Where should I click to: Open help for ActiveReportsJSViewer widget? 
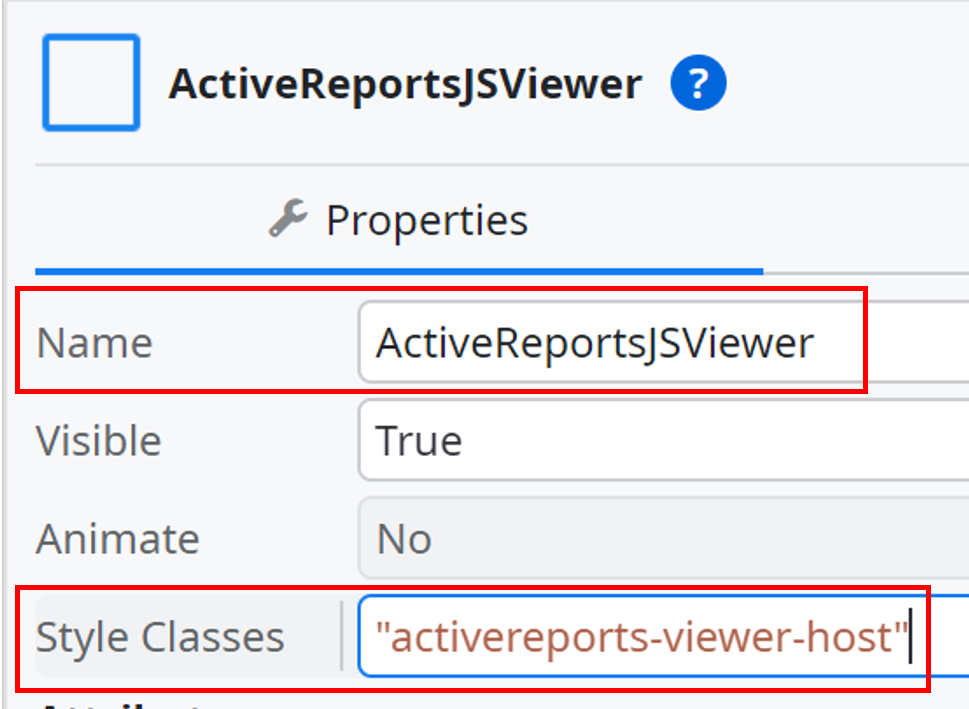click(x=698, y=83)
